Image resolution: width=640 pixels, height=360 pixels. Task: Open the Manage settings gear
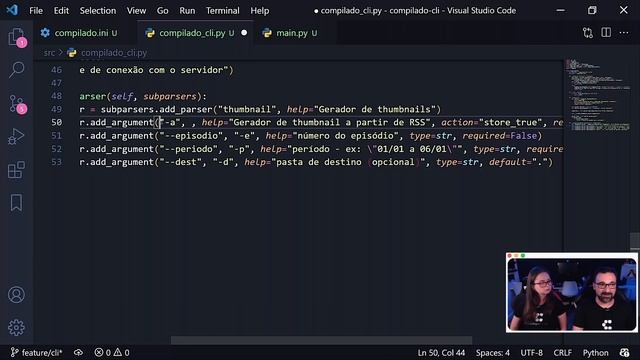click(x=16, y=327)
